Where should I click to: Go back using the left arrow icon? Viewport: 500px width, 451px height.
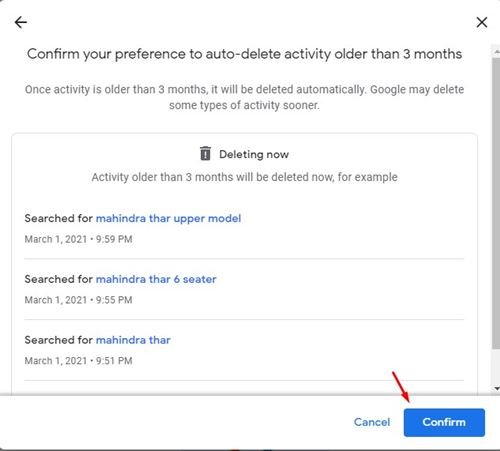pos(21,22)
